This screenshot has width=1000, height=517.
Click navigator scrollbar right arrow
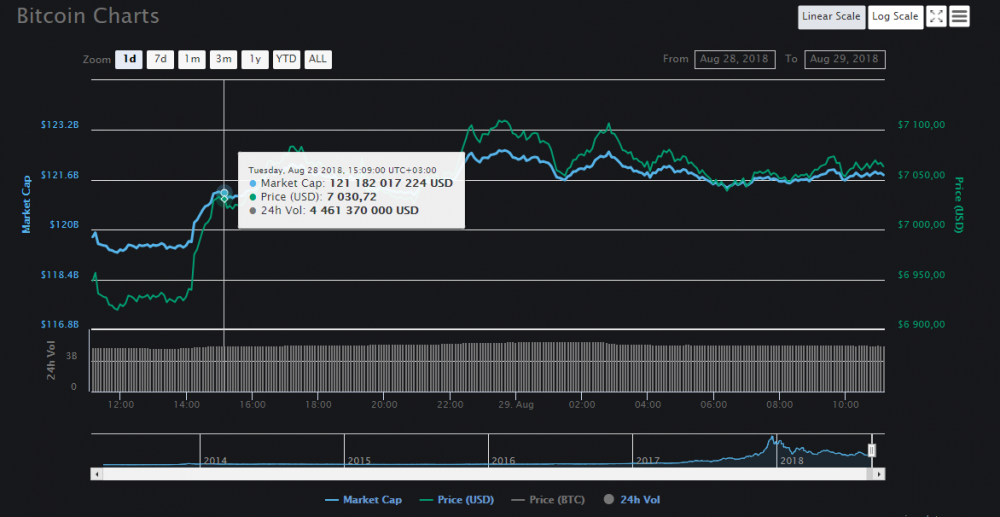click(879, 474)
